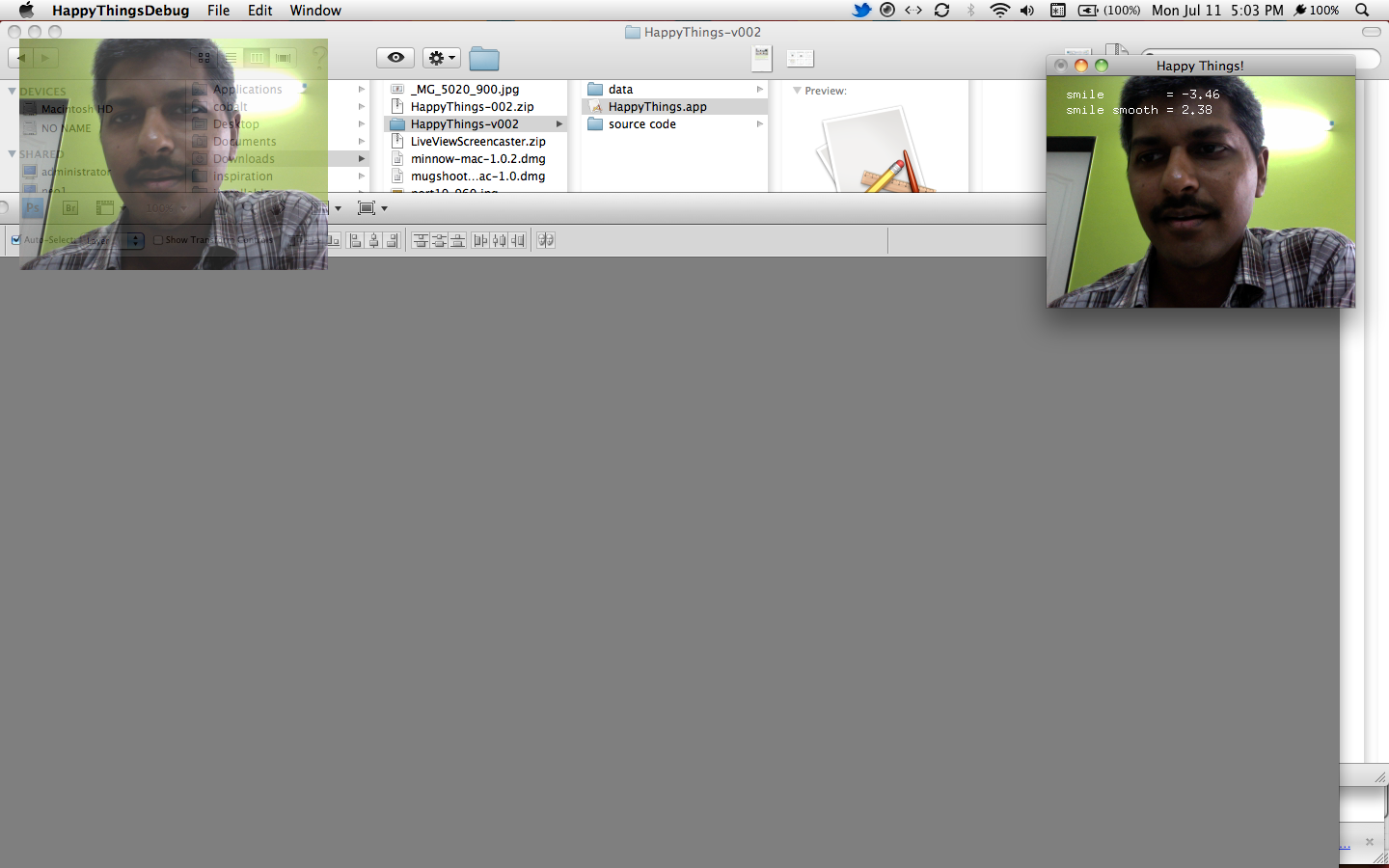Select NO NAME volume in sidebar
The width and height of the screenshot is (1389, 868).
tap(67, 127)
